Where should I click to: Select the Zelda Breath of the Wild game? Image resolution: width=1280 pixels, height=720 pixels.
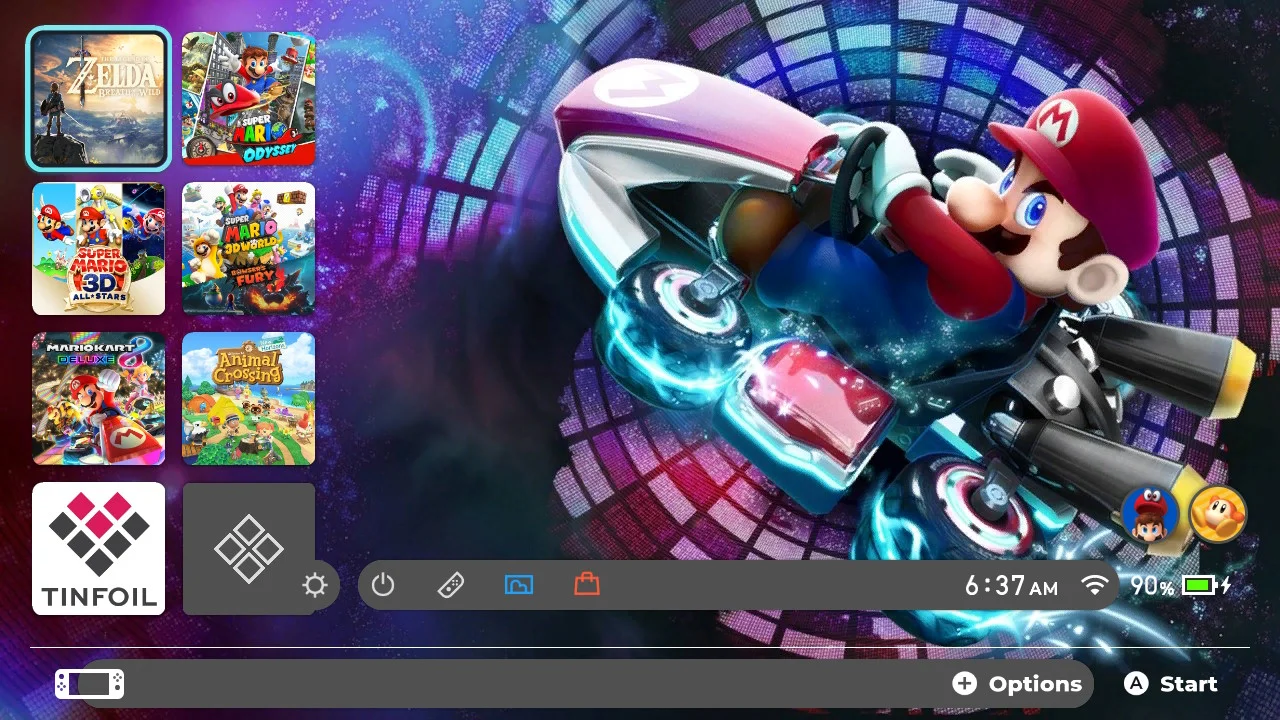click(x=98, y=98)
